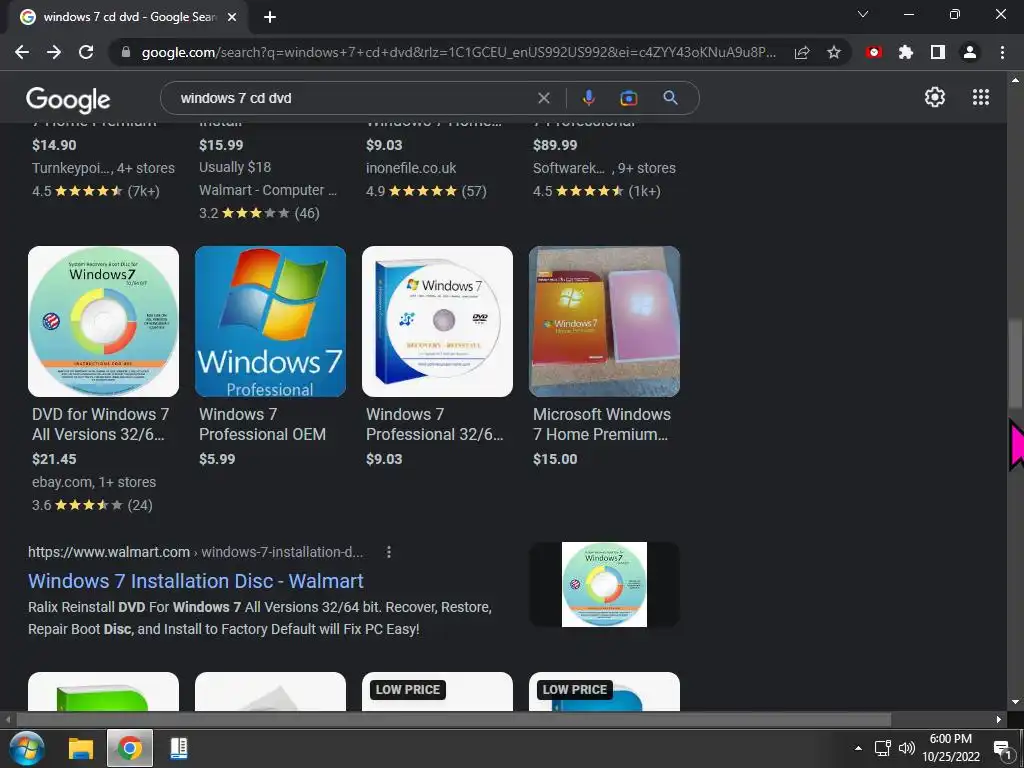Click the address bar URL
The image size is (1024, 768).
coord(458,52)
